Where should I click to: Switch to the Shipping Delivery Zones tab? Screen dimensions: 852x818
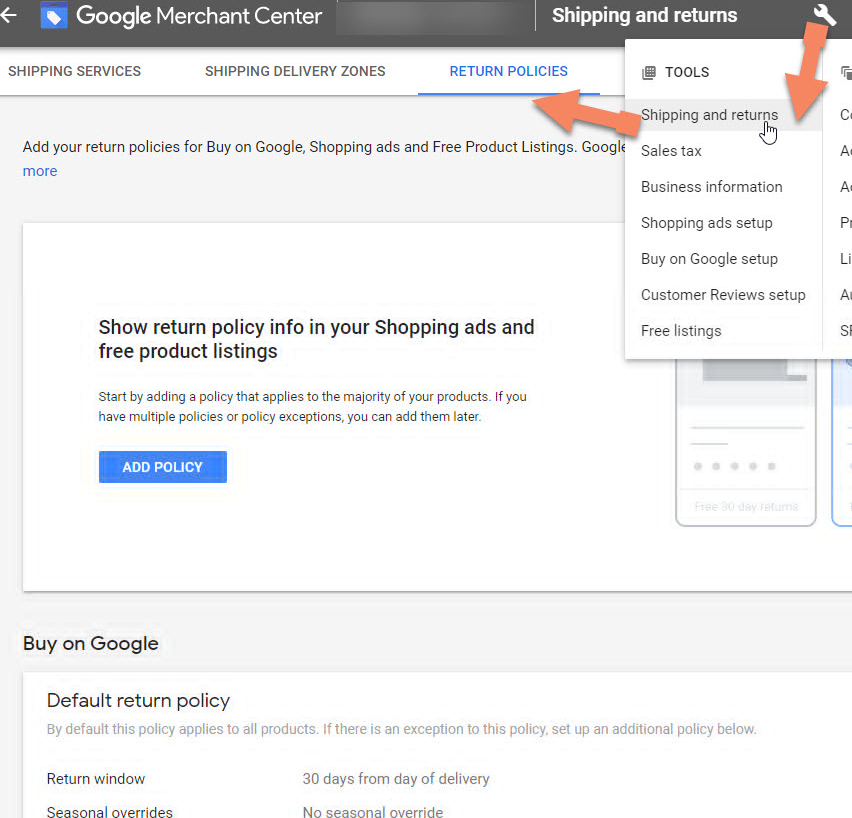(x=295, y=71)
